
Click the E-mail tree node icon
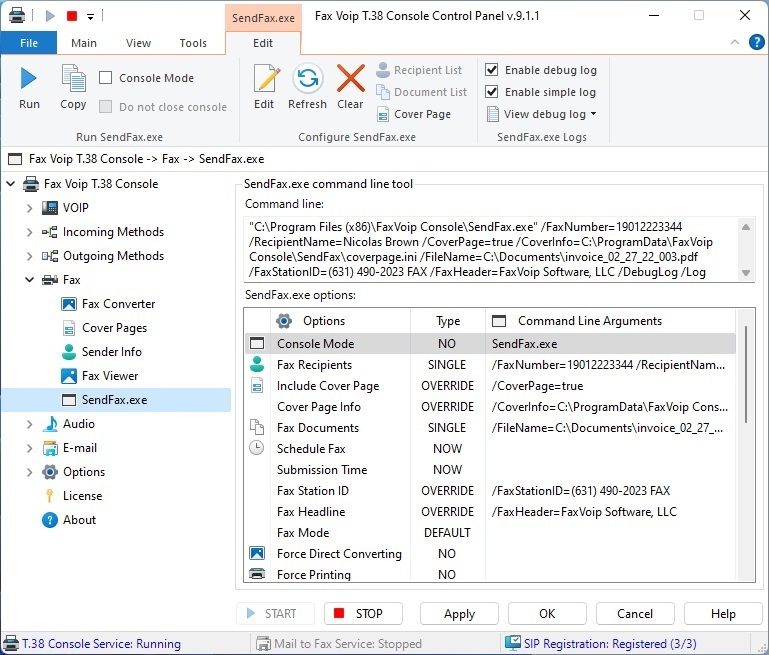[50, 448]
